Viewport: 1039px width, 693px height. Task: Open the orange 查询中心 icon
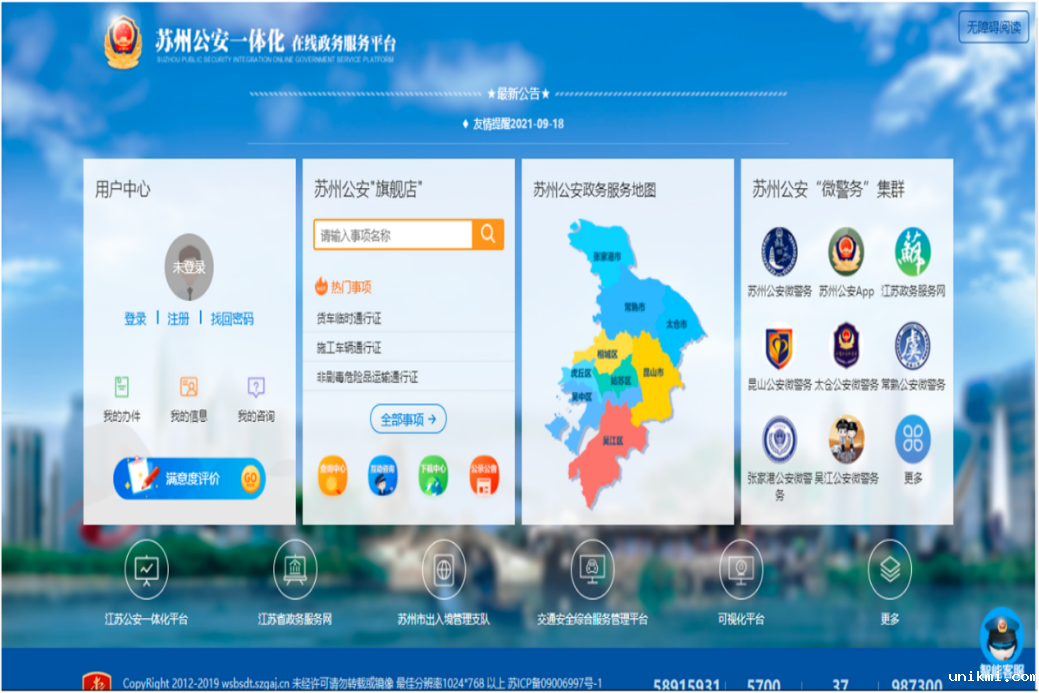pos(332,475)
